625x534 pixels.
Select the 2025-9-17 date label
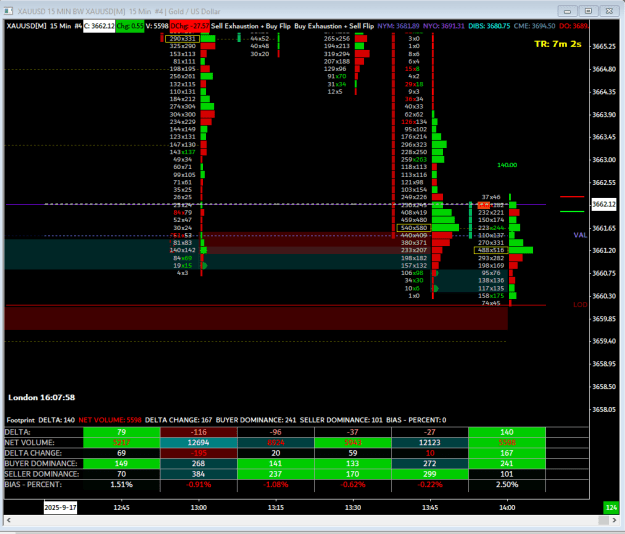tap(61, 507)
